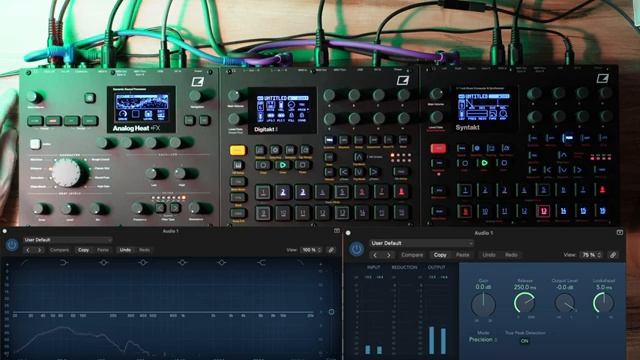
Task: Go to next preset in Limiter window
Action: (389, 255)
